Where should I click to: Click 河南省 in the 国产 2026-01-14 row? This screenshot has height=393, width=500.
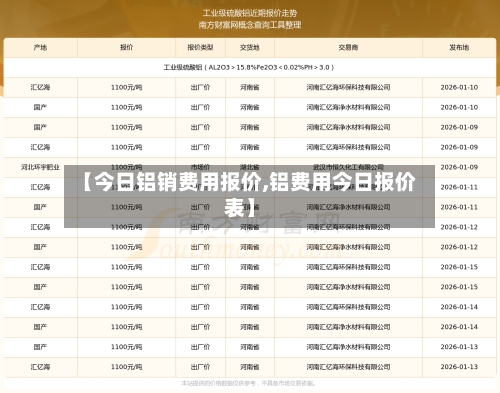point(250,327)
